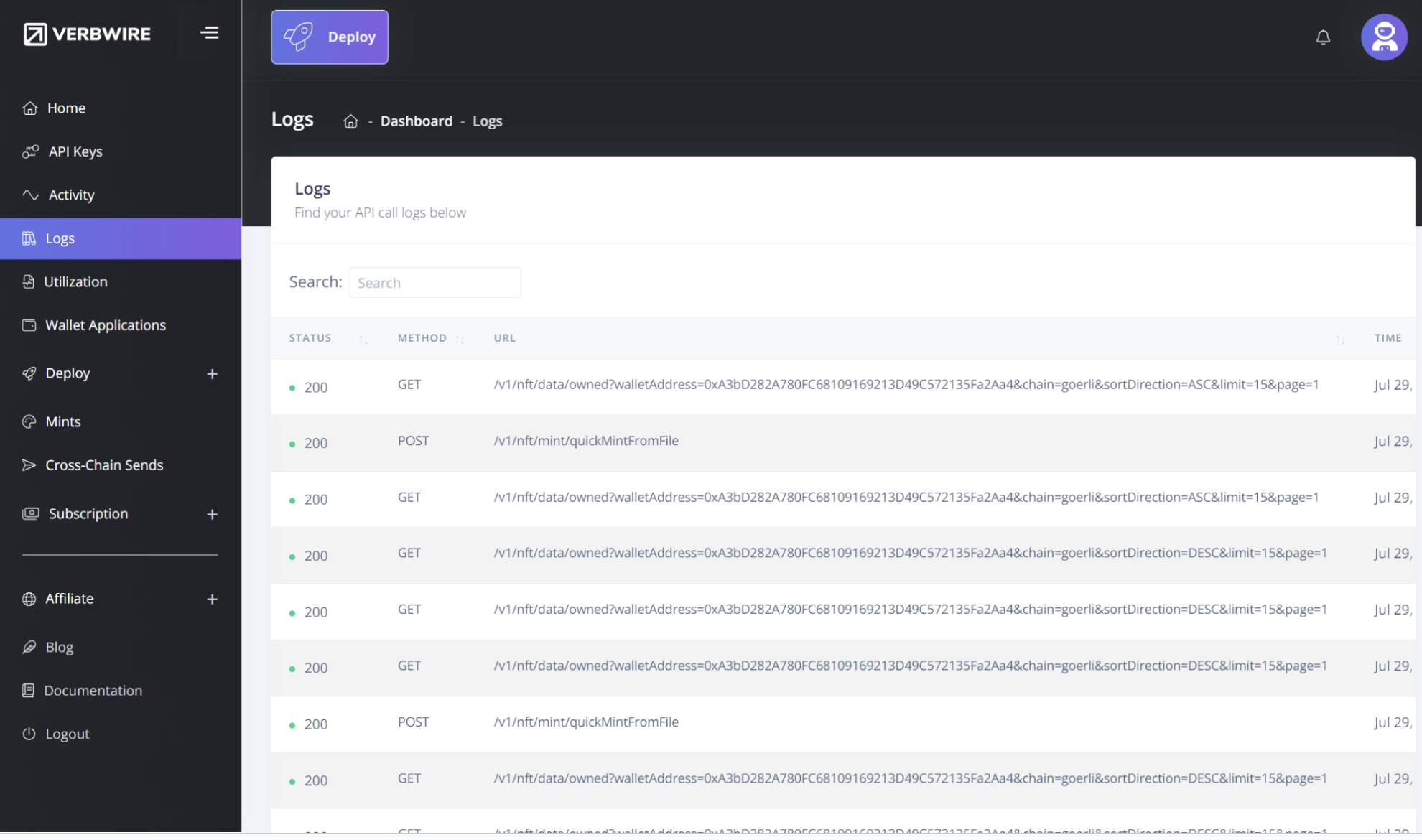Open API Keys in the sidebar
This screenshot has height=840, width=1422.
75,151
